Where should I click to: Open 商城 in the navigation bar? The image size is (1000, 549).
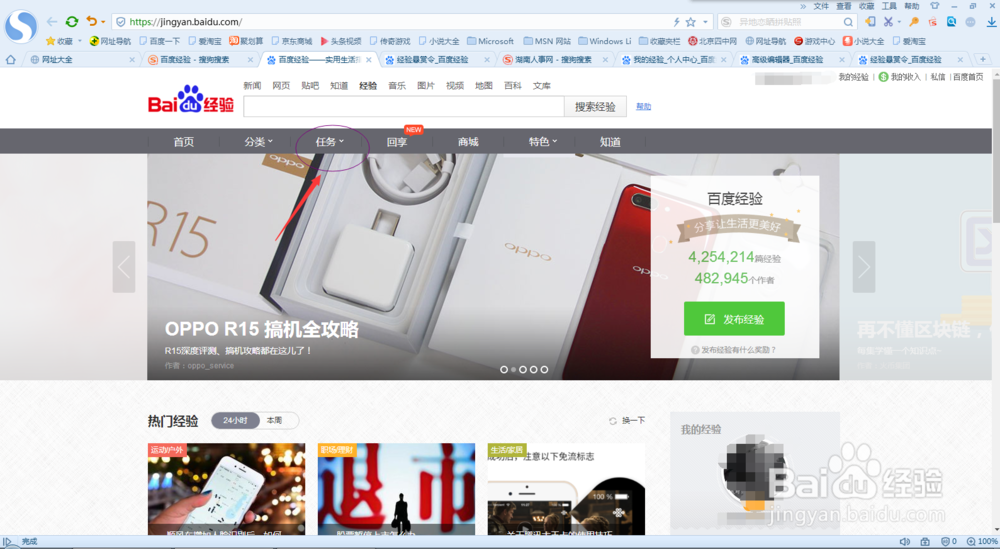click(x=468, y=142)
